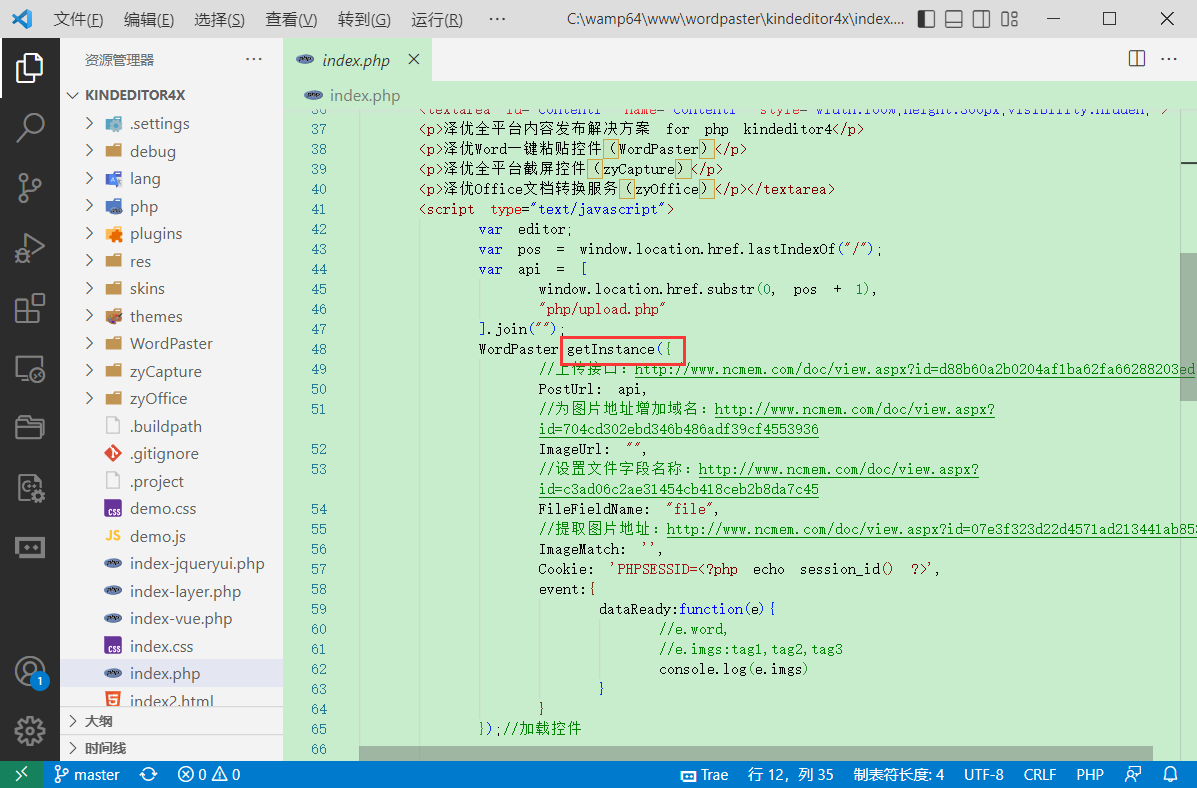Screen dimensions: 1197x788
Task: Click the notifications bell in status bar
Action: (x=1170, y=774)
